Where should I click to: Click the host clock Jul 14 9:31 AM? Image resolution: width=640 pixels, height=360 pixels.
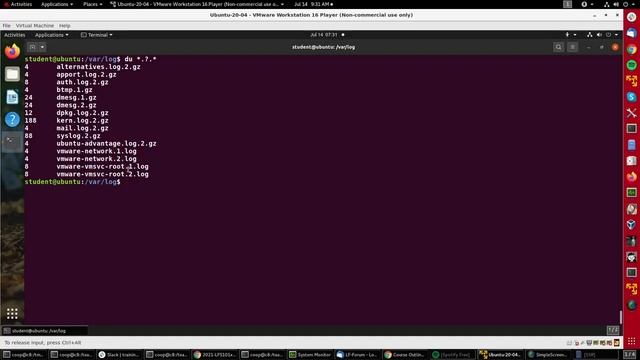pos(312,4)
